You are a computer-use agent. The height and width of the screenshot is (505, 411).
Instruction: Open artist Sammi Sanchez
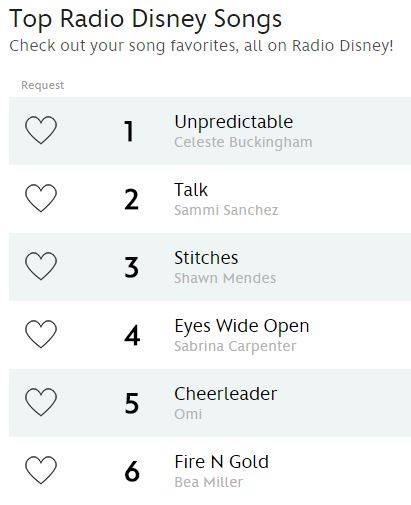[x=226, y=210]
